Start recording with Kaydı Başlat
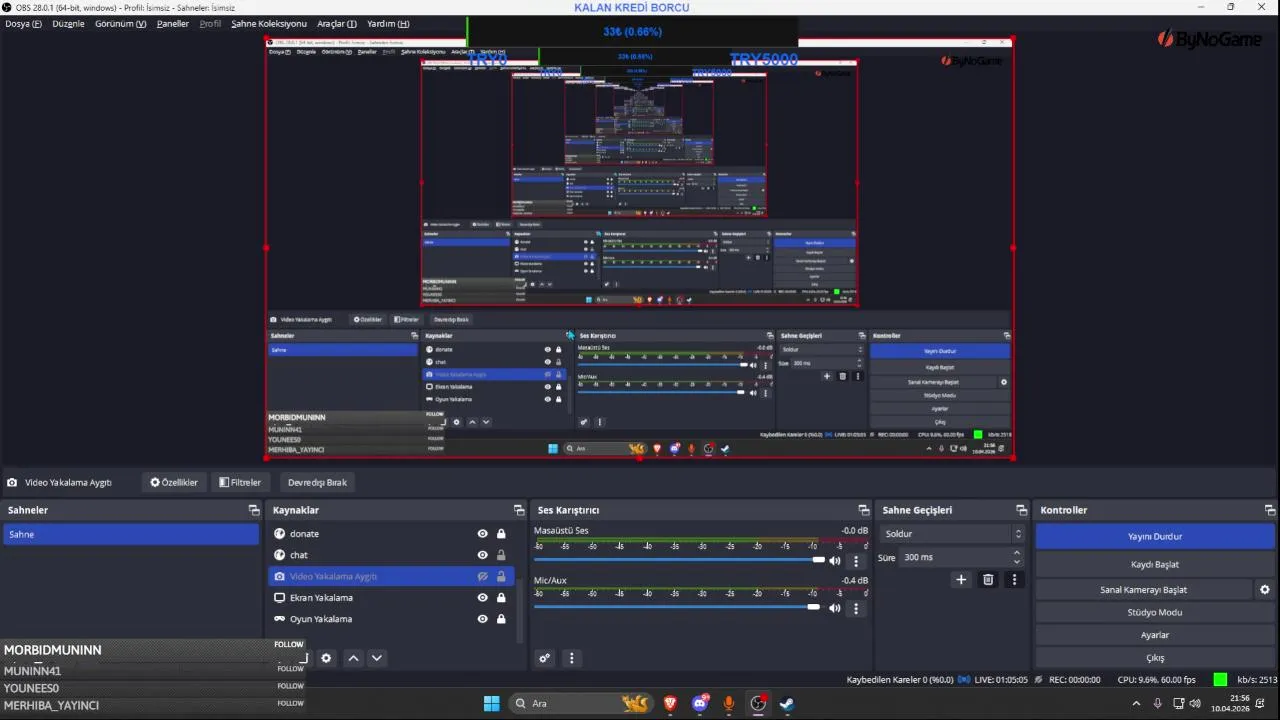The width and height of the screenshot is (1280, 720). (1155, 565)
